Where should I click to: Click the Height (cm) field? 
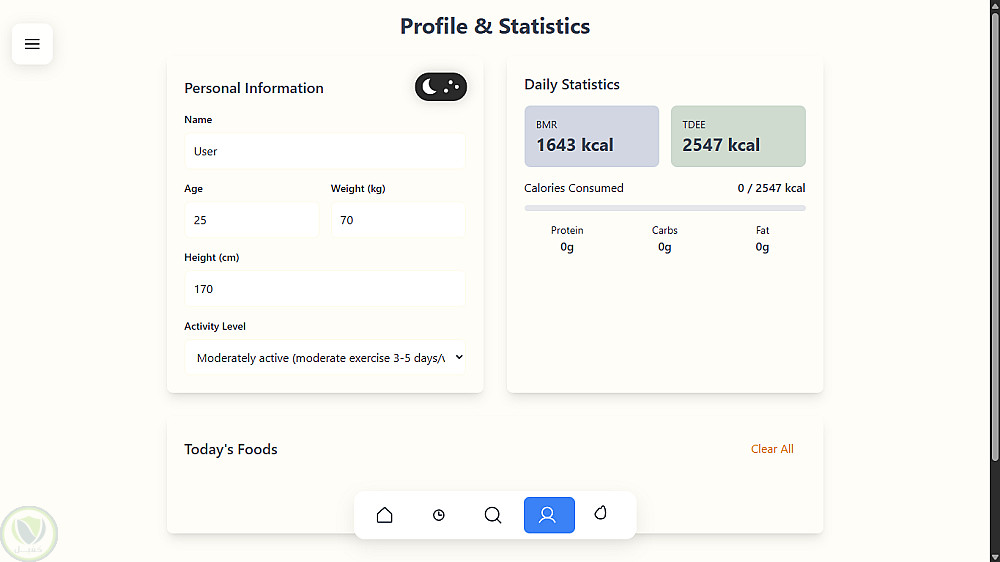point(325,289)
